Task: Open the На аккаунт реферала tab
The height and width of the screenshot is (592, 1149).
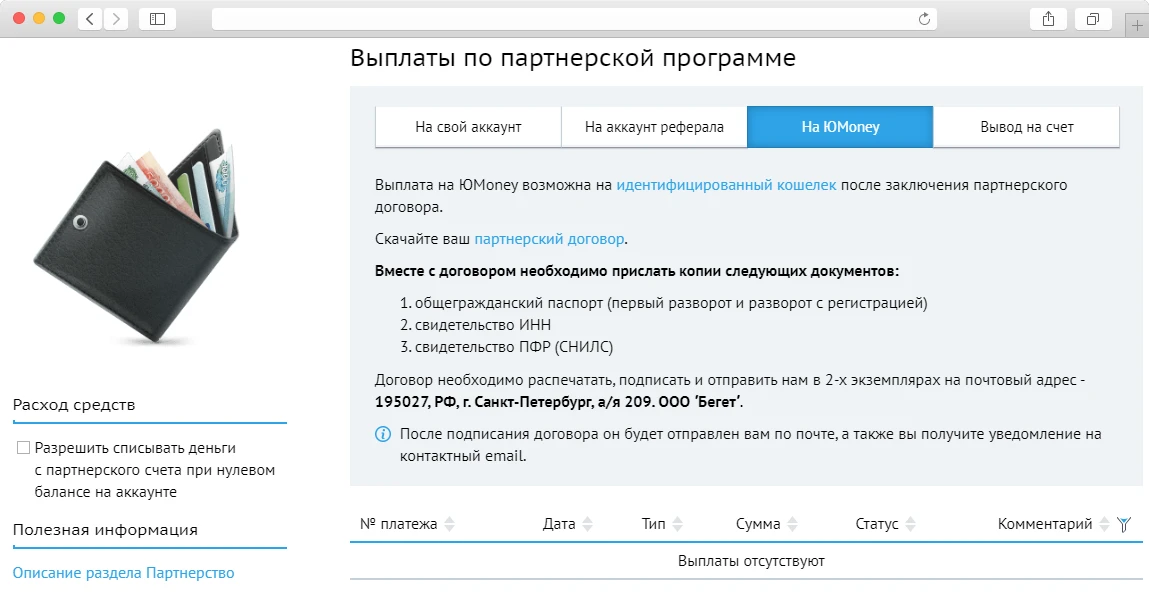Action: [653, 126]
